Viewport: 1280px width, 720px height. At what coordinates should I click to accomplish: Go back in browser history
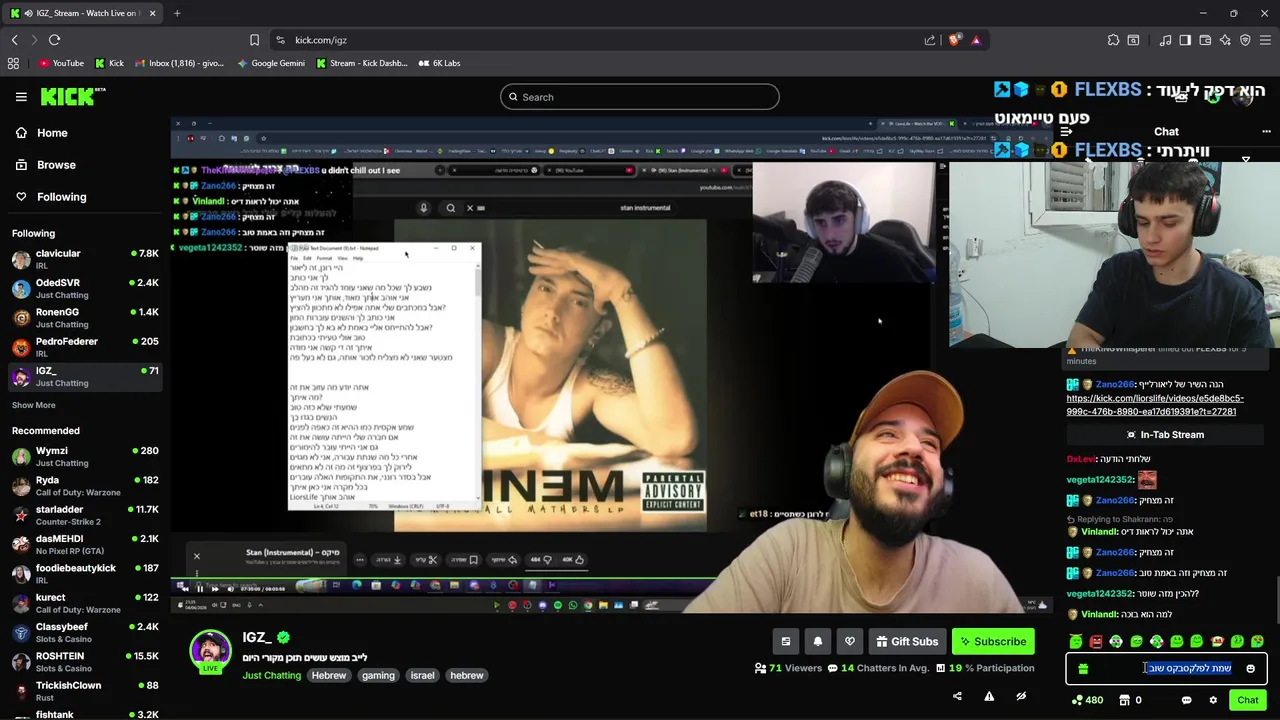click(x=14, y=40)
